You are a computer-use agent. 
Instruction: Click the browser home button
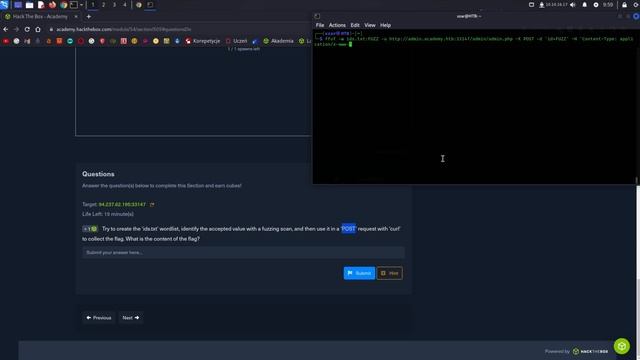[x=38, y=29]
